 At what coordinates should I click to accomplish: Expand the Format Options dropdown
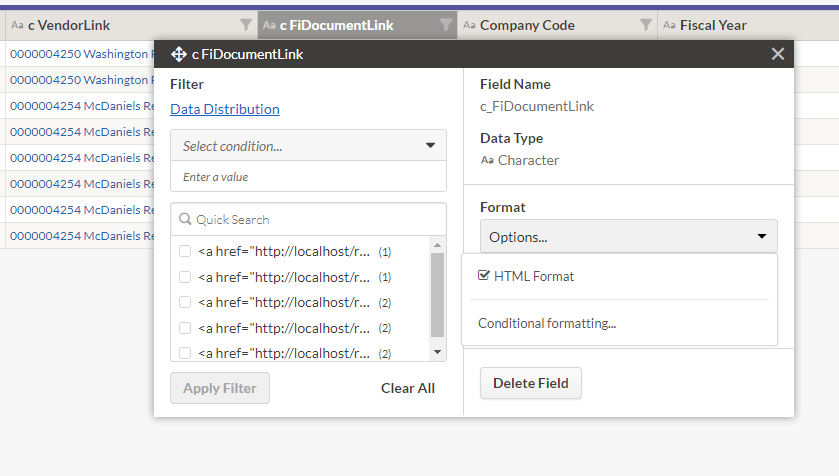pyautogui.click(x=628, y=237)
